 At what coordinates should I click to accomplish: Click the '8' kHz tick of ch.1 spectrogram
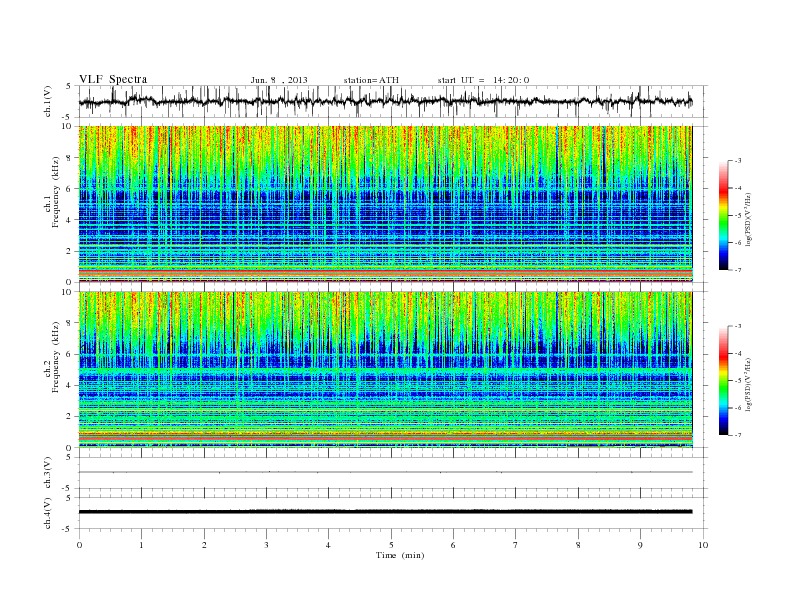click(x=70, y=158)
